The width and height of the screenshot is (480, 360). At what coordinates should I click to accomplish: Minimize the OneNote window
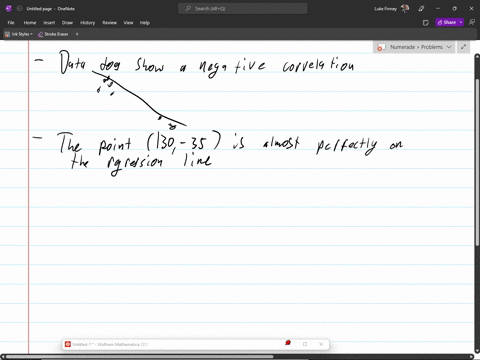coord(438,9)
